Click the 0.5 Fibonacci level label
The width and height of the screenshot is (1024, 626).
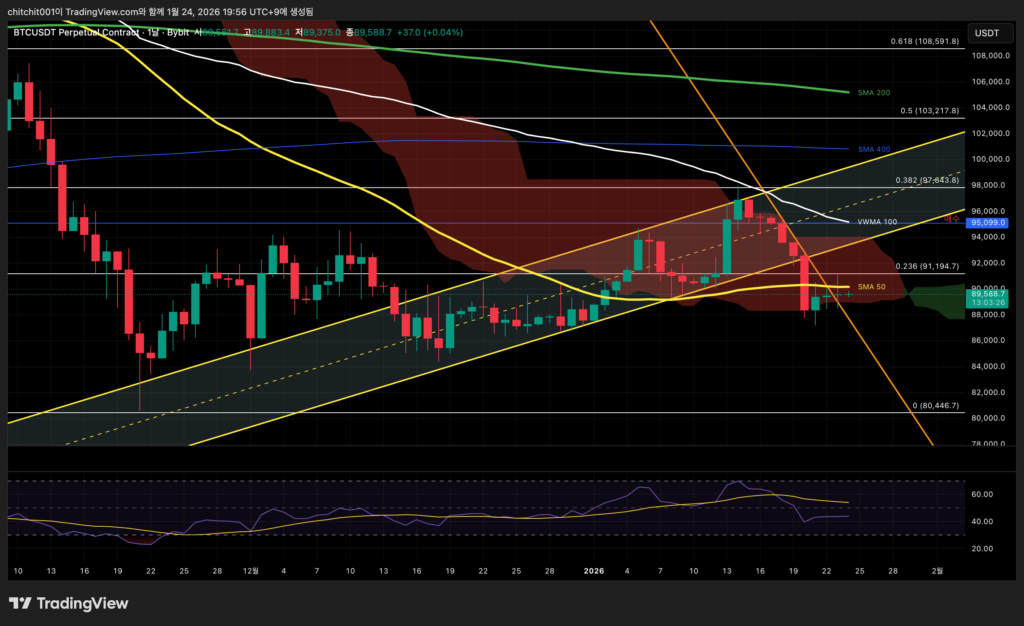pyautogui.click(x=928, y=111)
